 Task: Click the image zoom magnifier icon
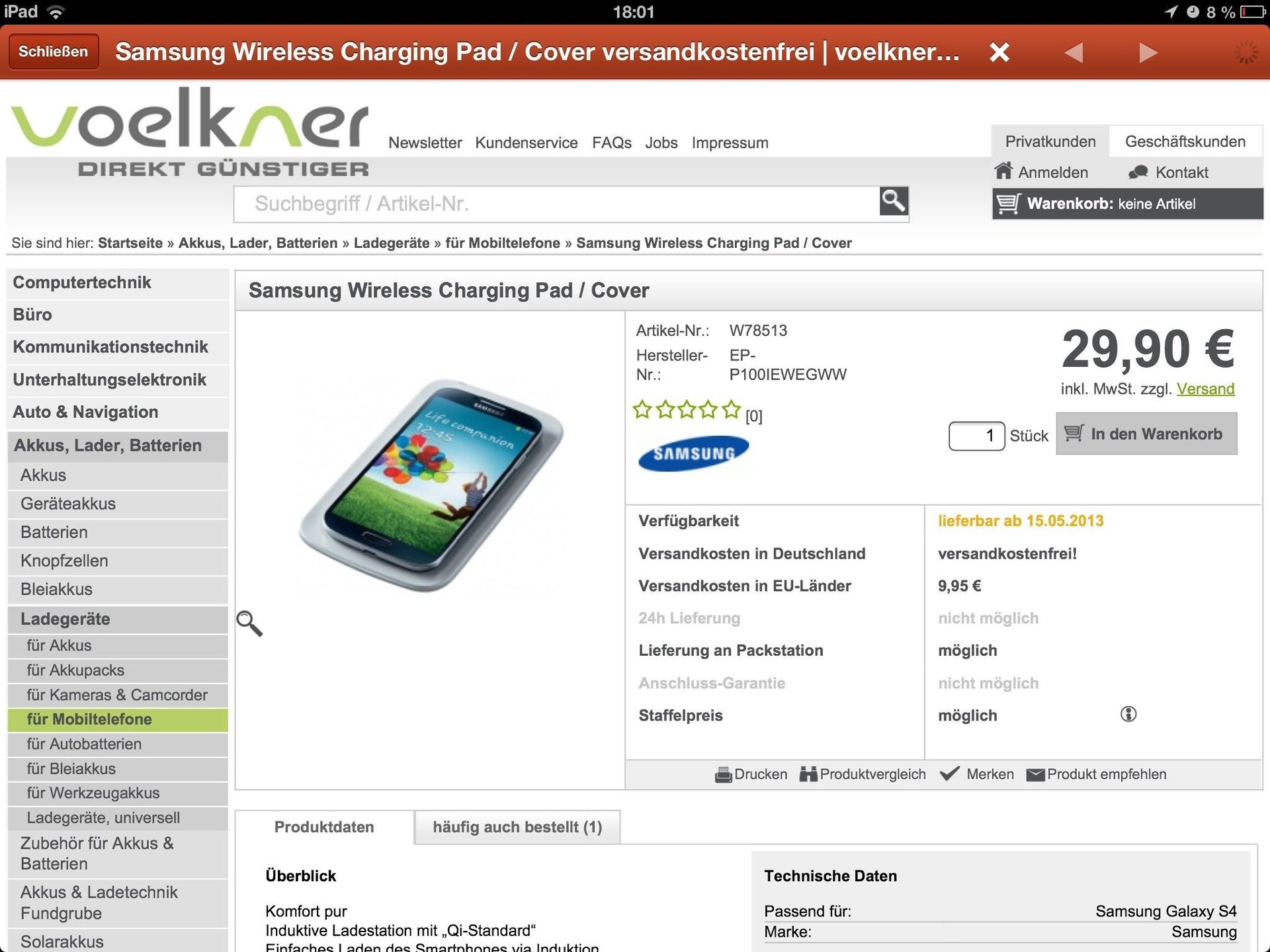click(249, 623)
